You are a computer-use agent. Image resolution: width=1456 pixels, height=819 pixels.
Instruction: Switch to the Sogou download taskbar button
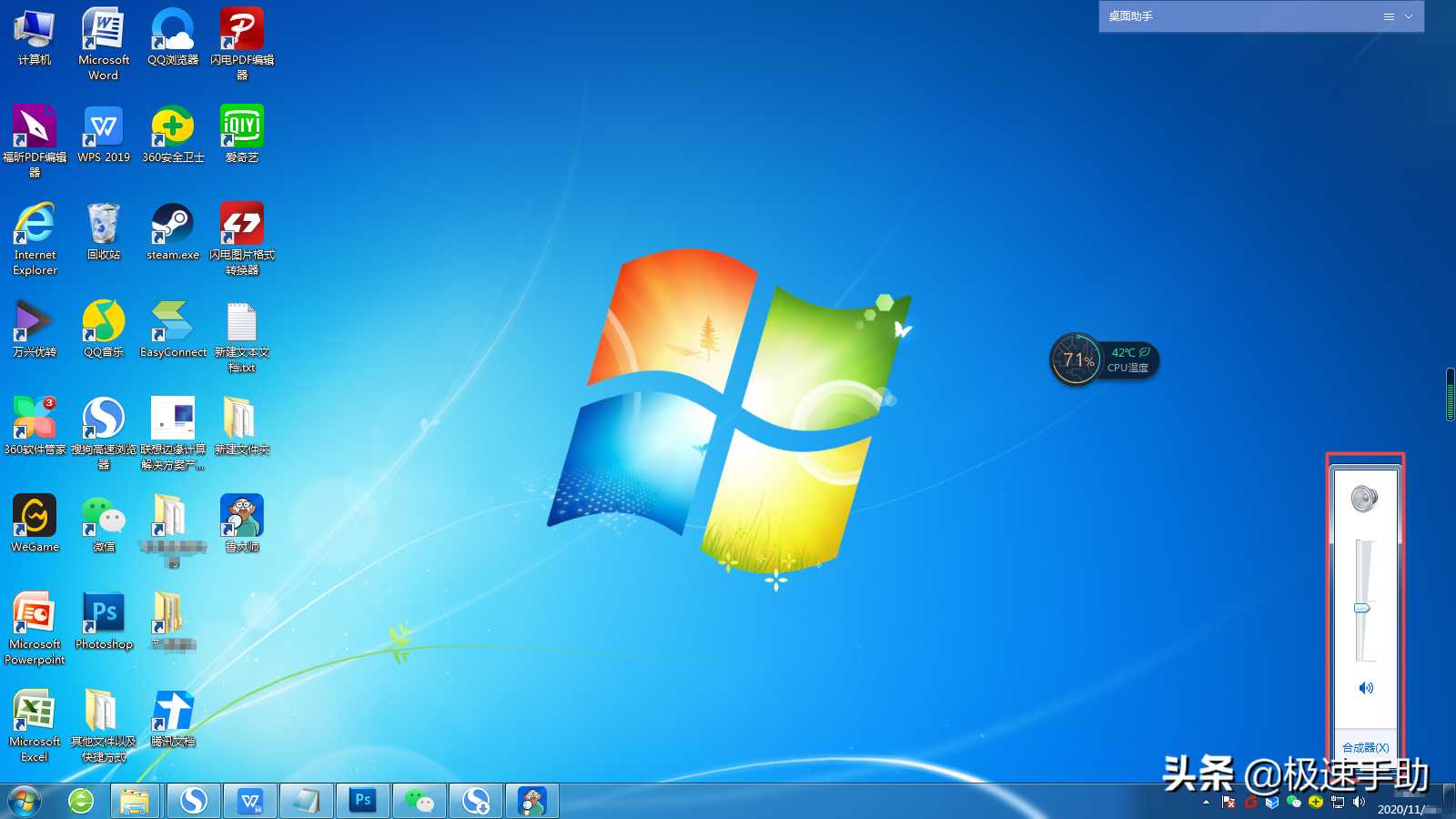tap(476, 801)
